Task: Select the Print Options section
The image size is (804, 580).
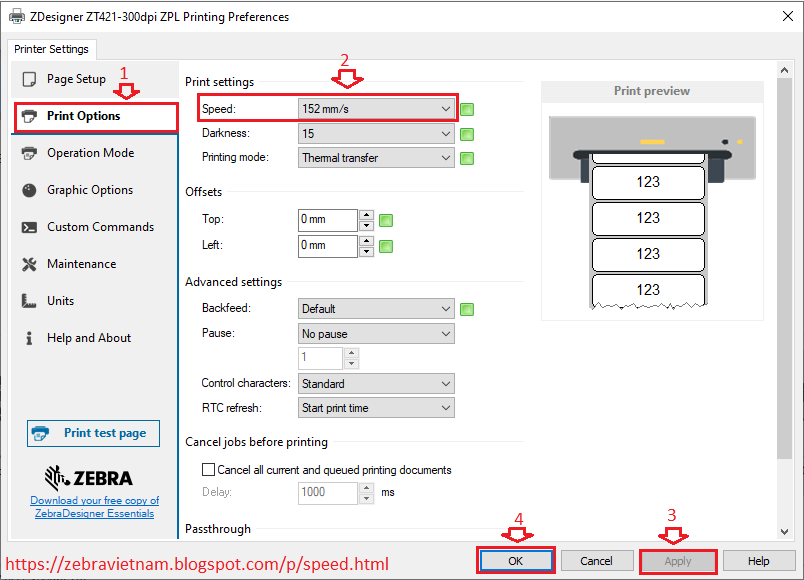Action: point(95,116)
